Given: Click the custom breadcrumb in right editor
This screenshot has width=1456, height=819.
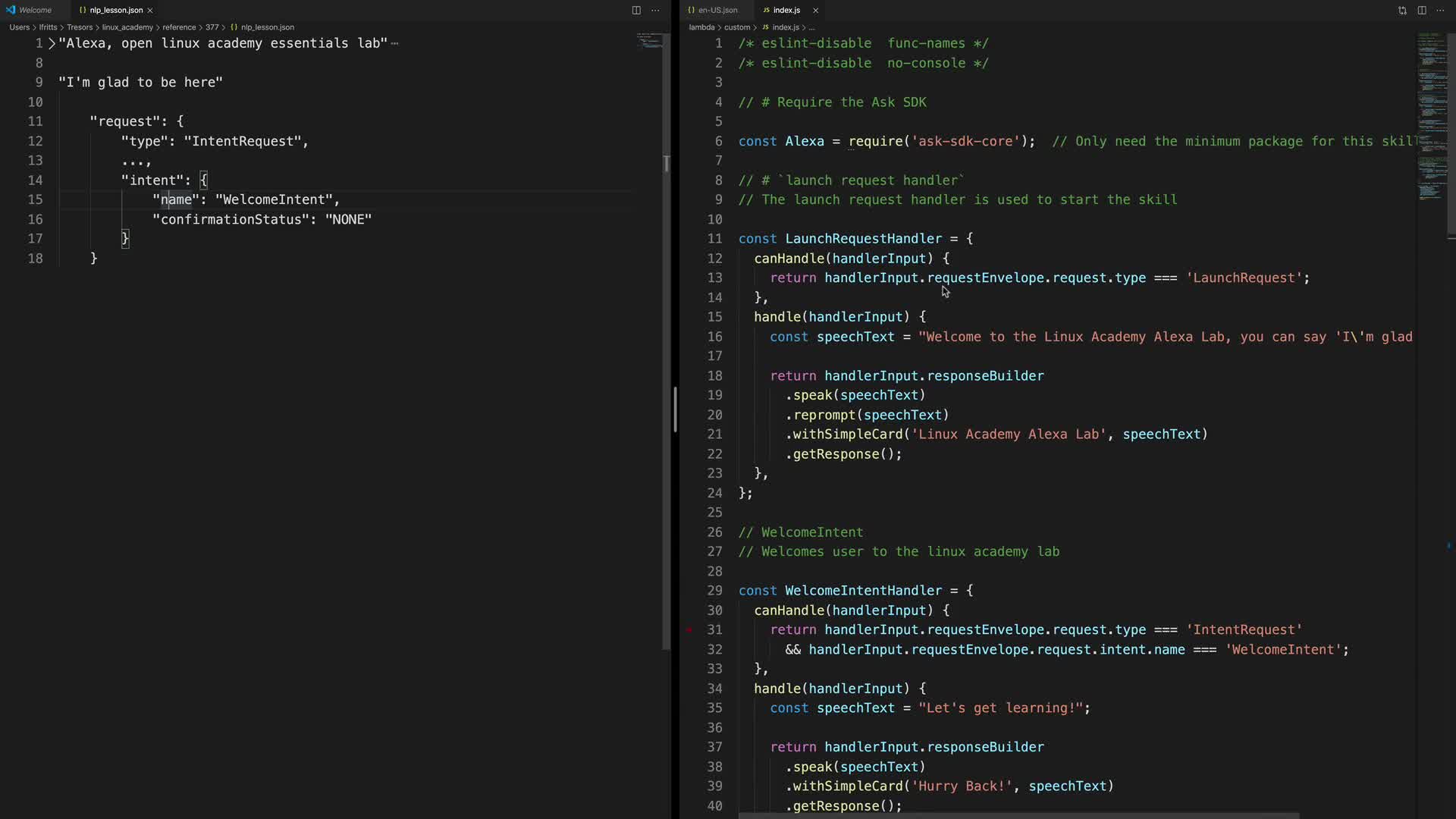Looking at the screenshot, I should (x=736, y=27).
